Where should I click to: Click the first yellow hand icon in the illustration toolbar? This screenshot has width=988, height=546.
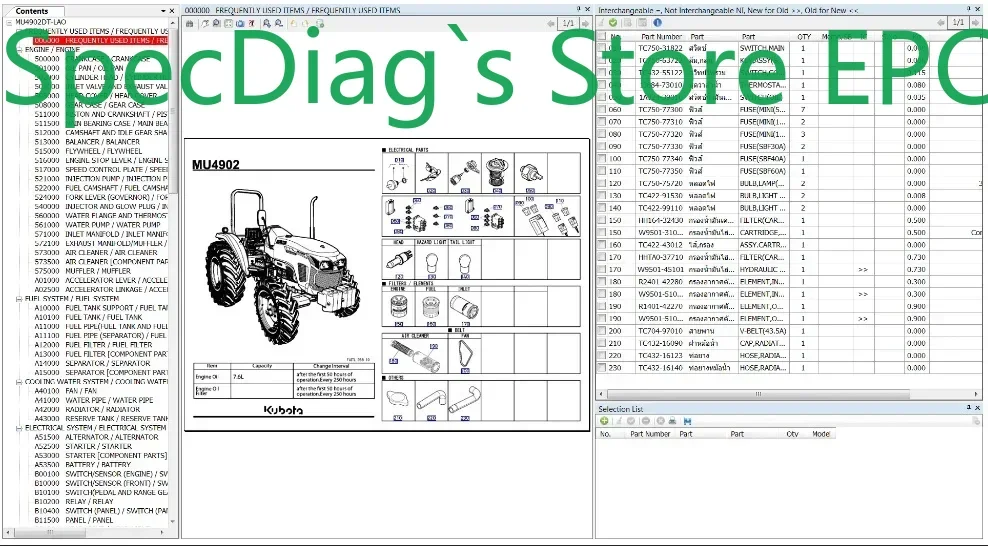pos(294,24)
